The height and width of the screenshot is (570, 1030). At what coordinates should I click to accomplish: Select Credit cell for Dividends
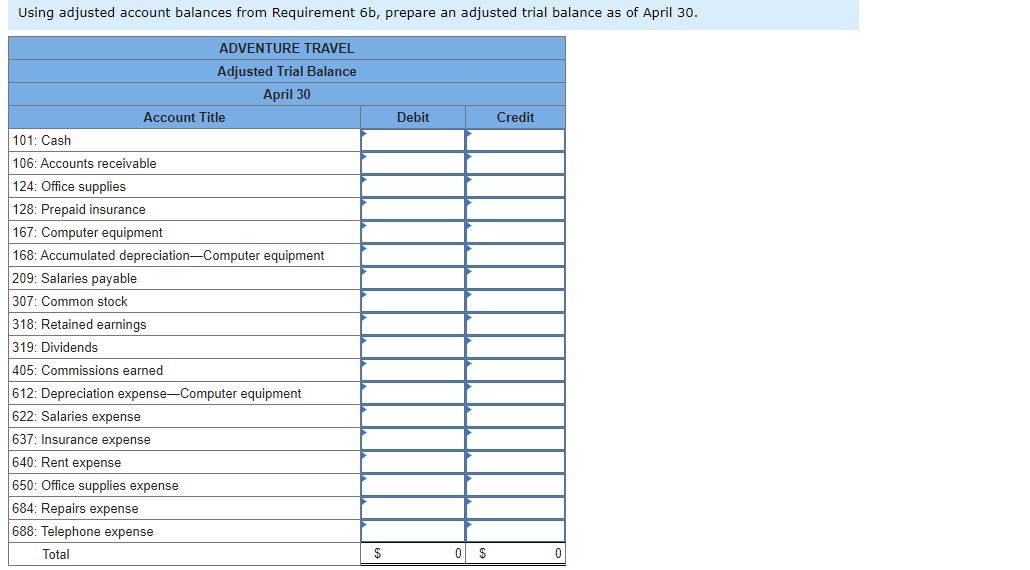(x=516, y=347)
